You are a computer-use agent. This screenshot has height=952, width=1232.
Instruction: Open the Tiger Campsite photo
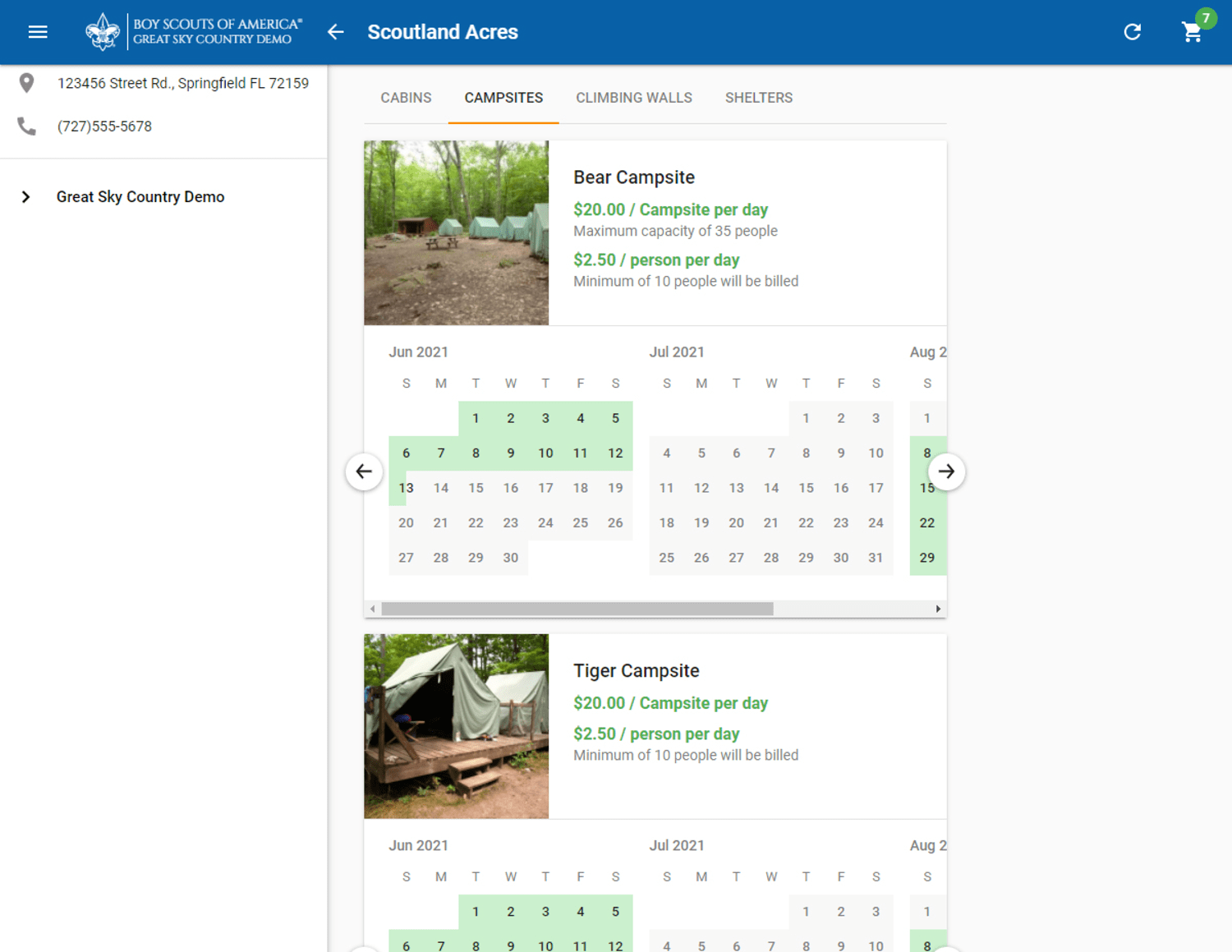pos(457,726)
